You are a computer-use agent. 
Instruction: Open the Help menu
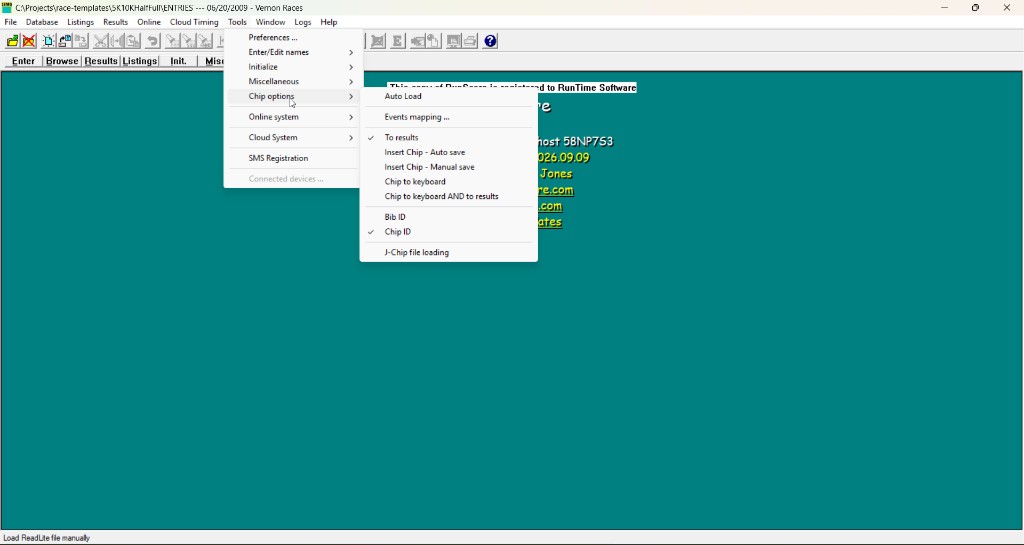(x=328, y=22)
